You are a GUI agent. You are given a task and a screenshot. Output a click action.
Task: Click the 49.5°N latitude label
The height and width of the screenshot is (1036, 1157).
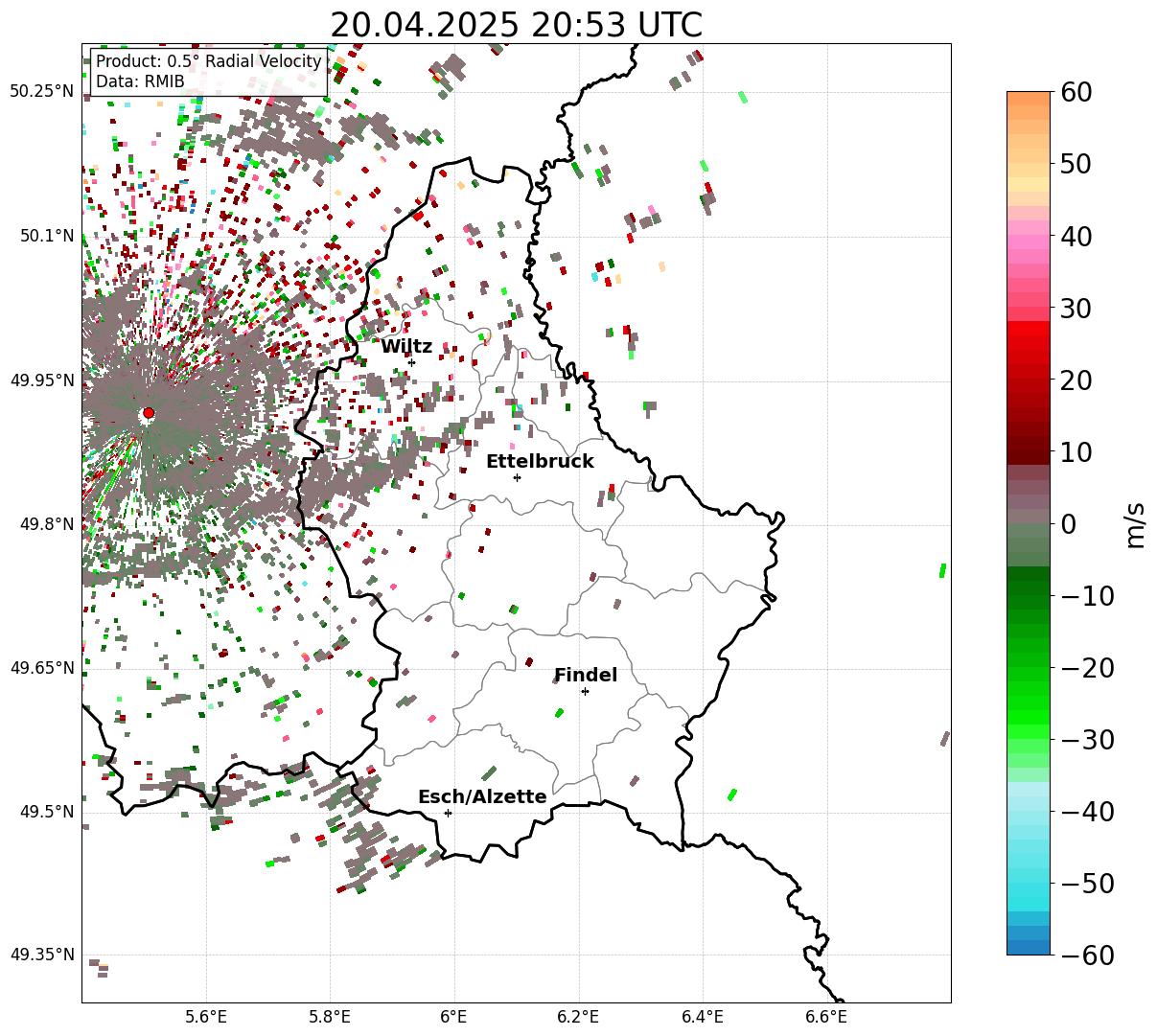pyautogui.click(x=45, y=812)
